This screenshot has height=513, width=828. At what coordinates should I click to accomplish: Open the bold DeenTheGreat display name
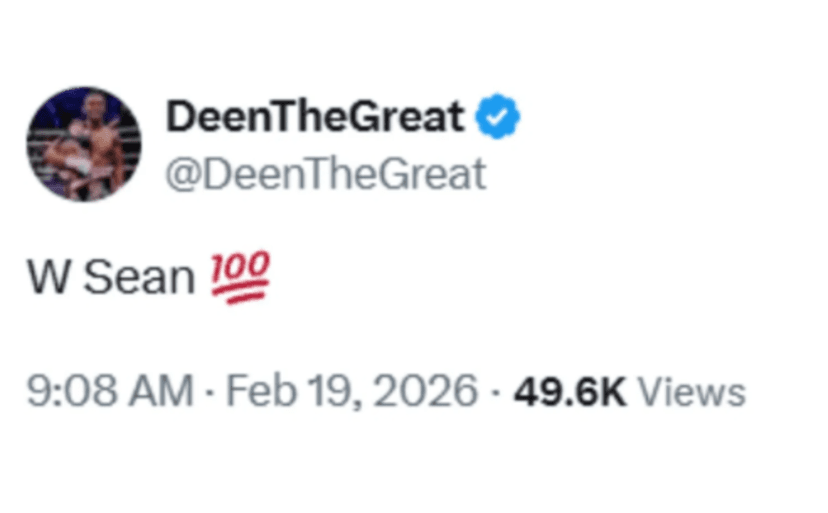click(x=315, y=119)
